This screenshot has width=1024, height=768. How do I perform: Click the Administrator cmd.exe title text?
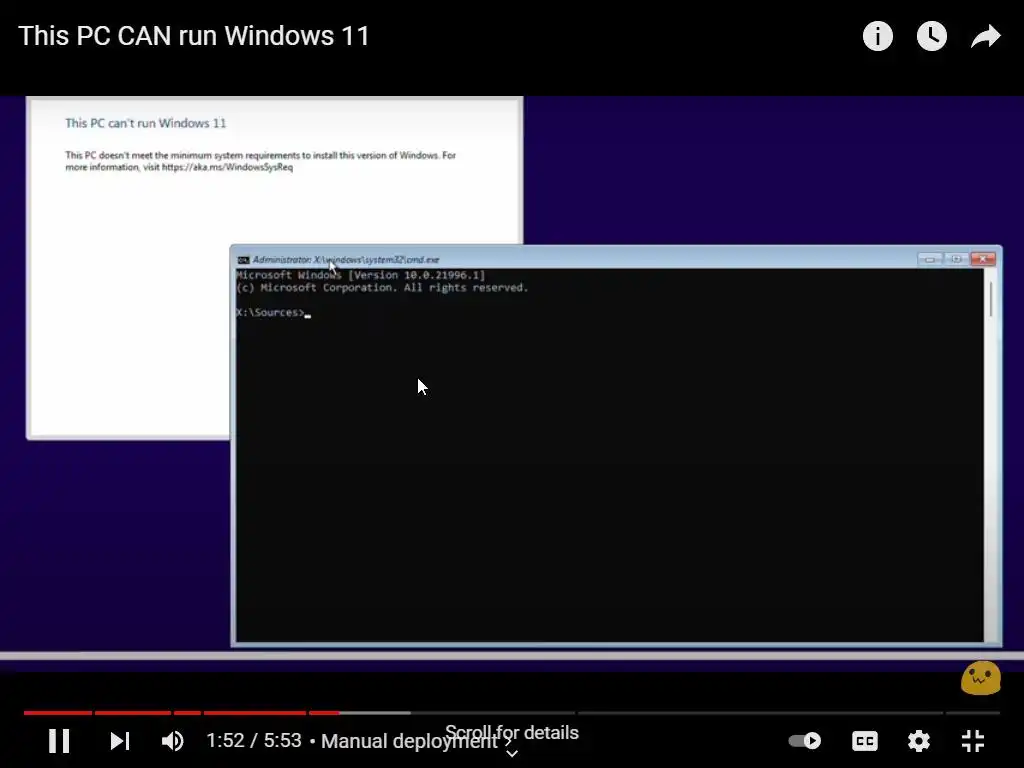345,260
